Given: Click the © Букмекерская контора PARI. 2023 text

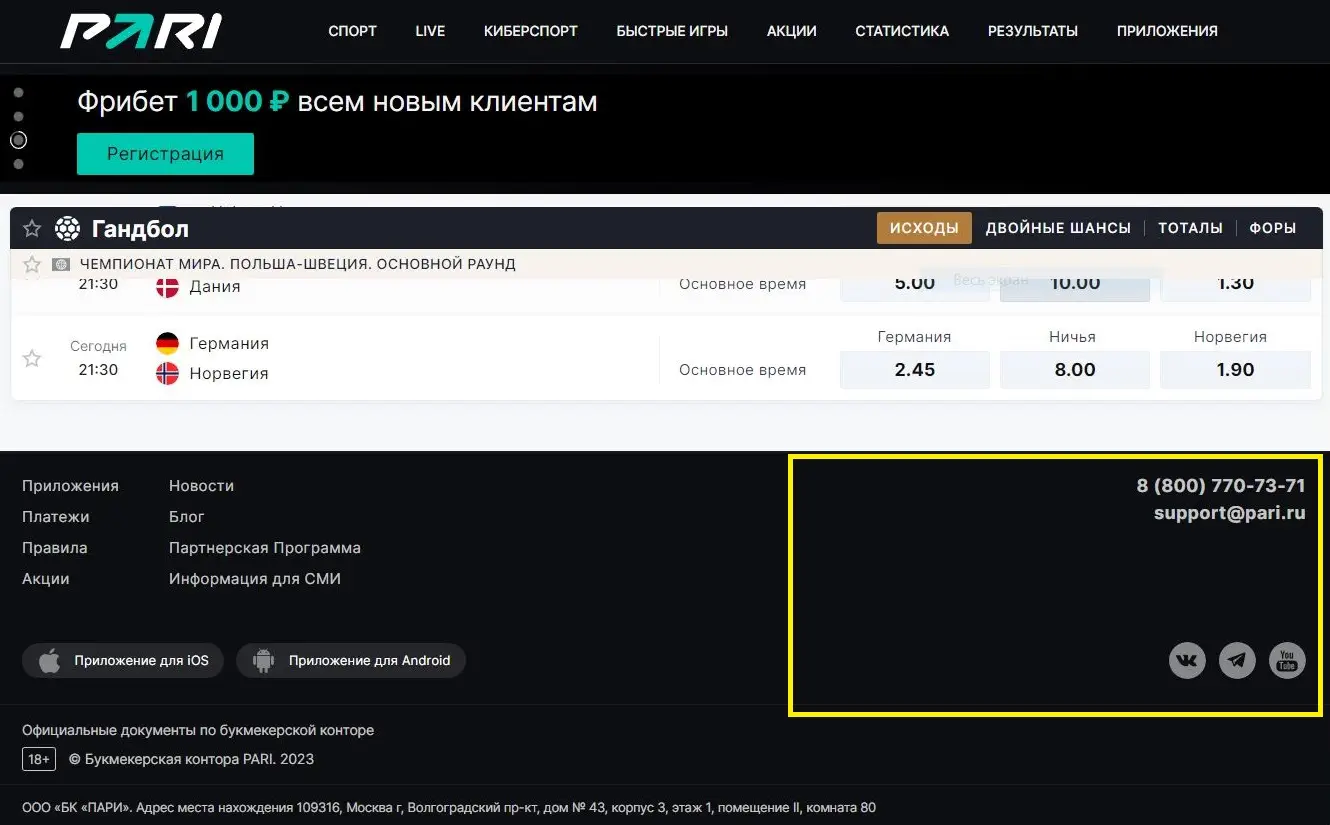Looking at the screenshot, I should (191, 759).
